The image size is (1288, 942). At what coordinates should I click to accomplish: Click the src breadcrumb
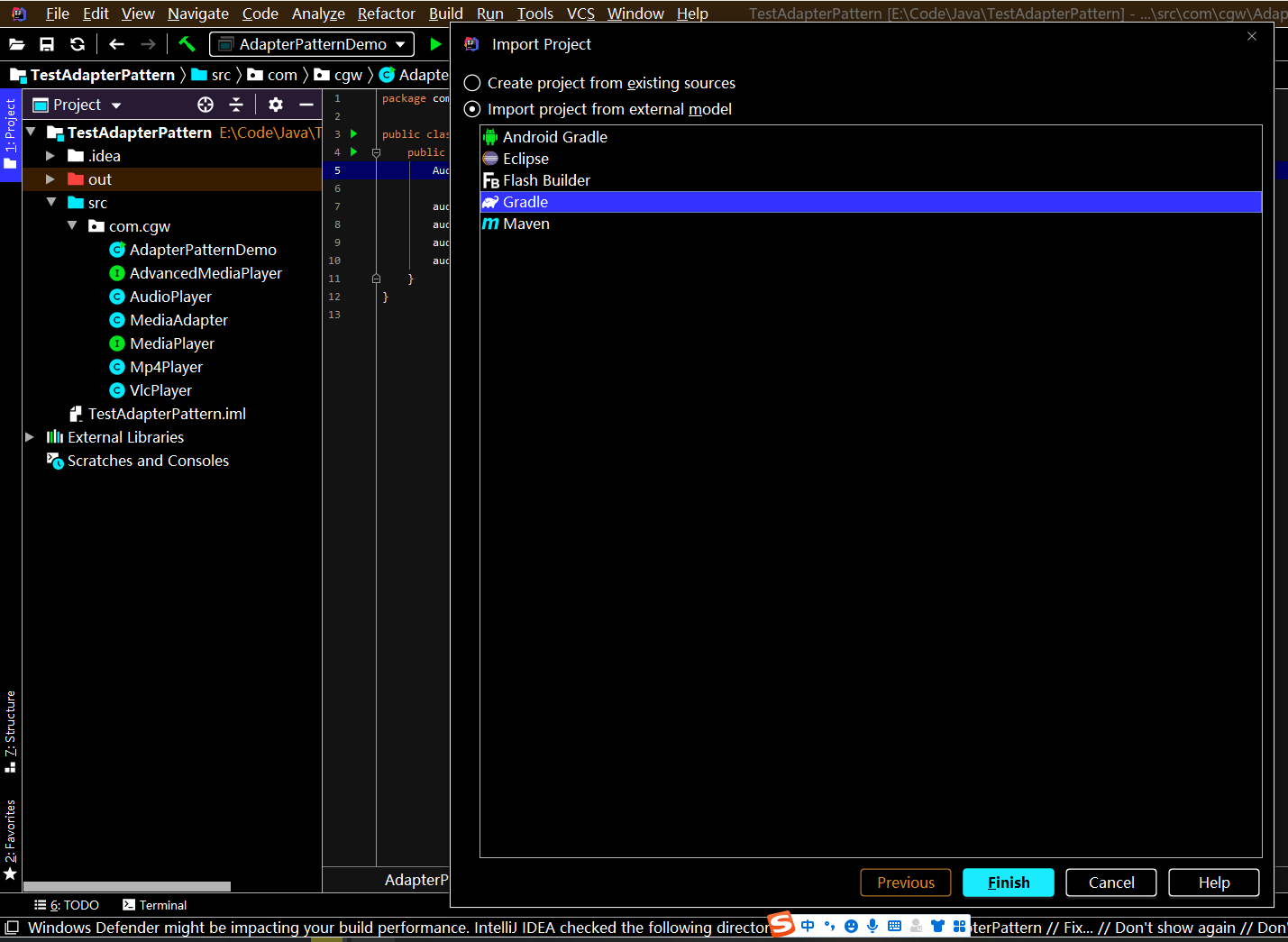pyautogui.click(x=212, y=75)
